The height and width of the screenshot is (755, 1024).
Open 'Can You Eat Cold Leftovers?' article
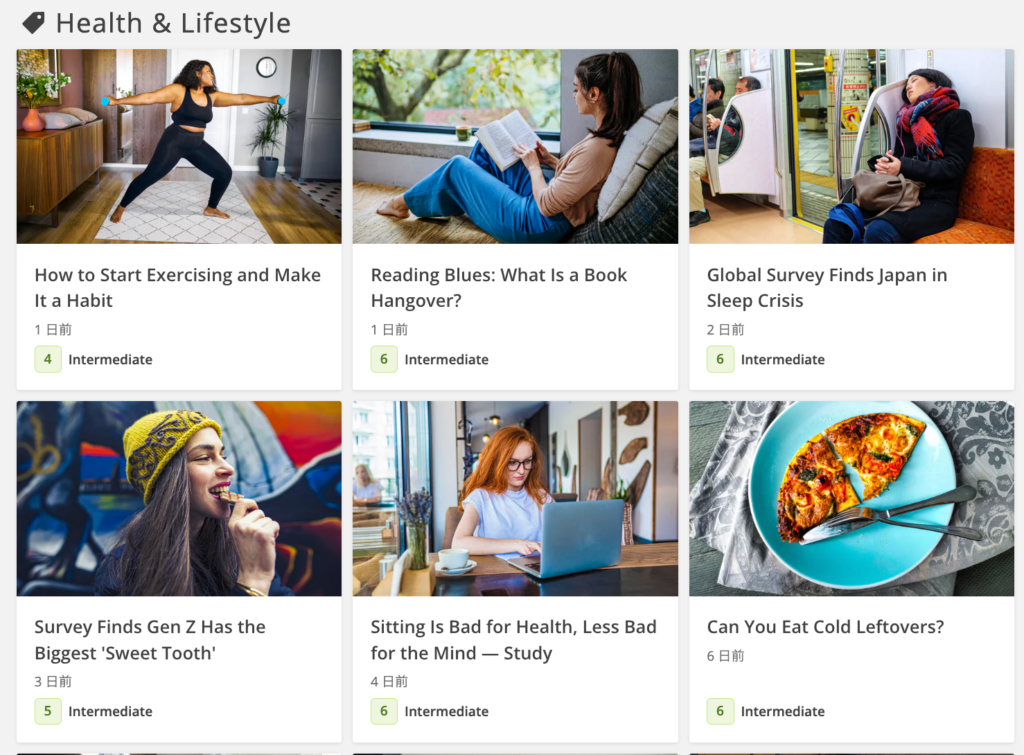[x=825, y=627]
